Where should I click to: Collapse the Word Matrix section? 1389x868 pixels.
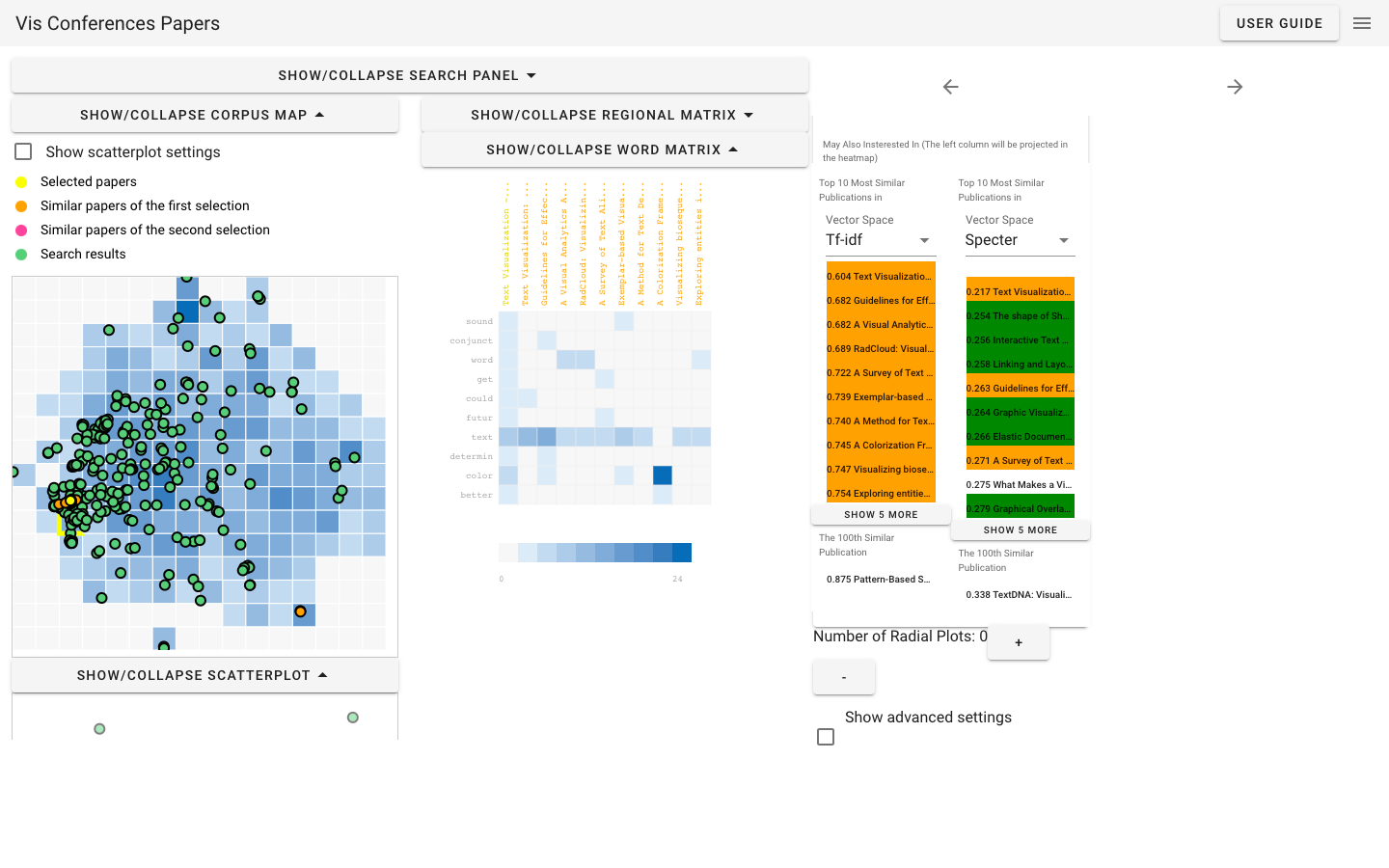coord(614,149)
